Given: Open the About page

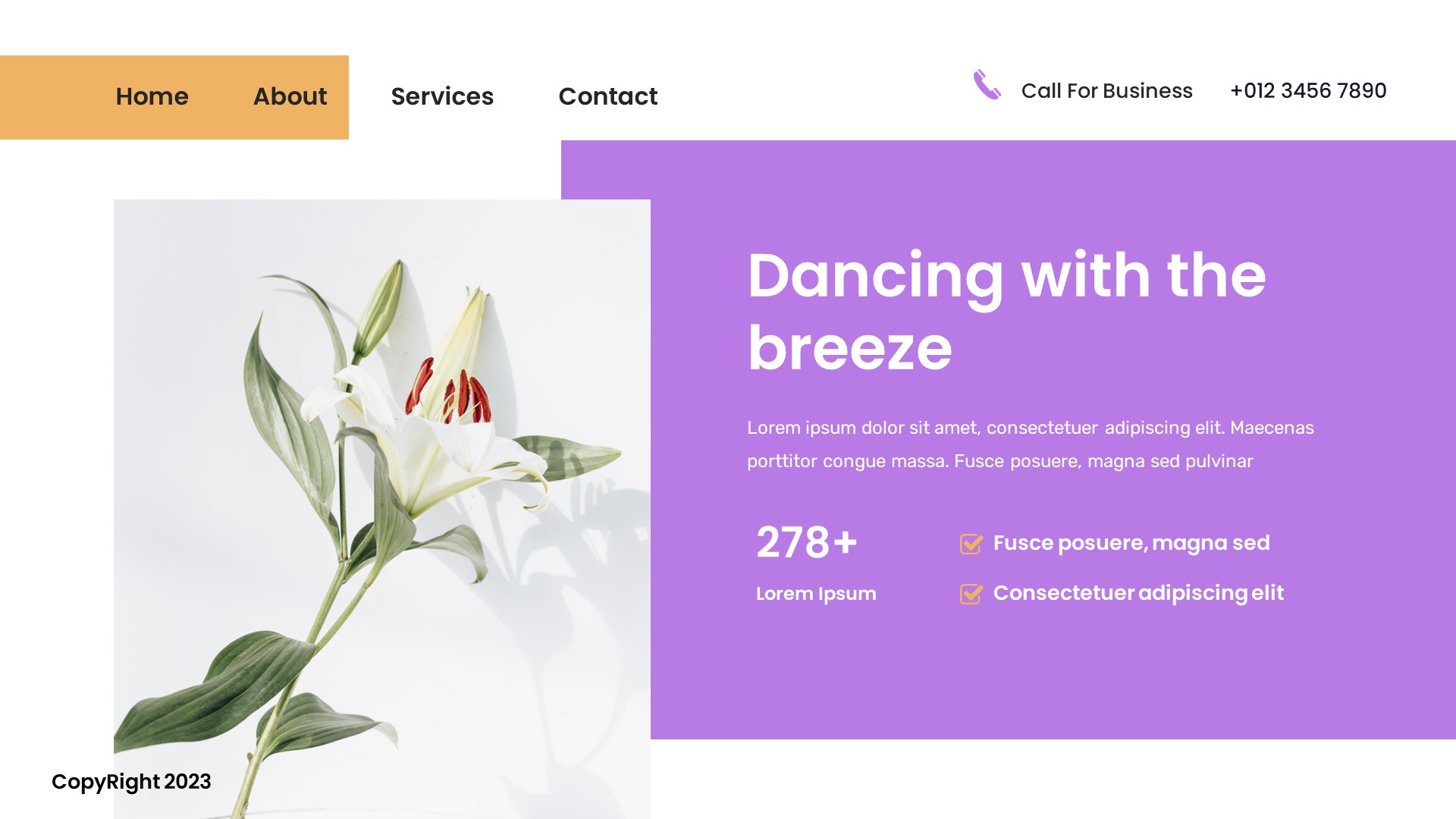Looking at the screenshot, I should point(290,97).
